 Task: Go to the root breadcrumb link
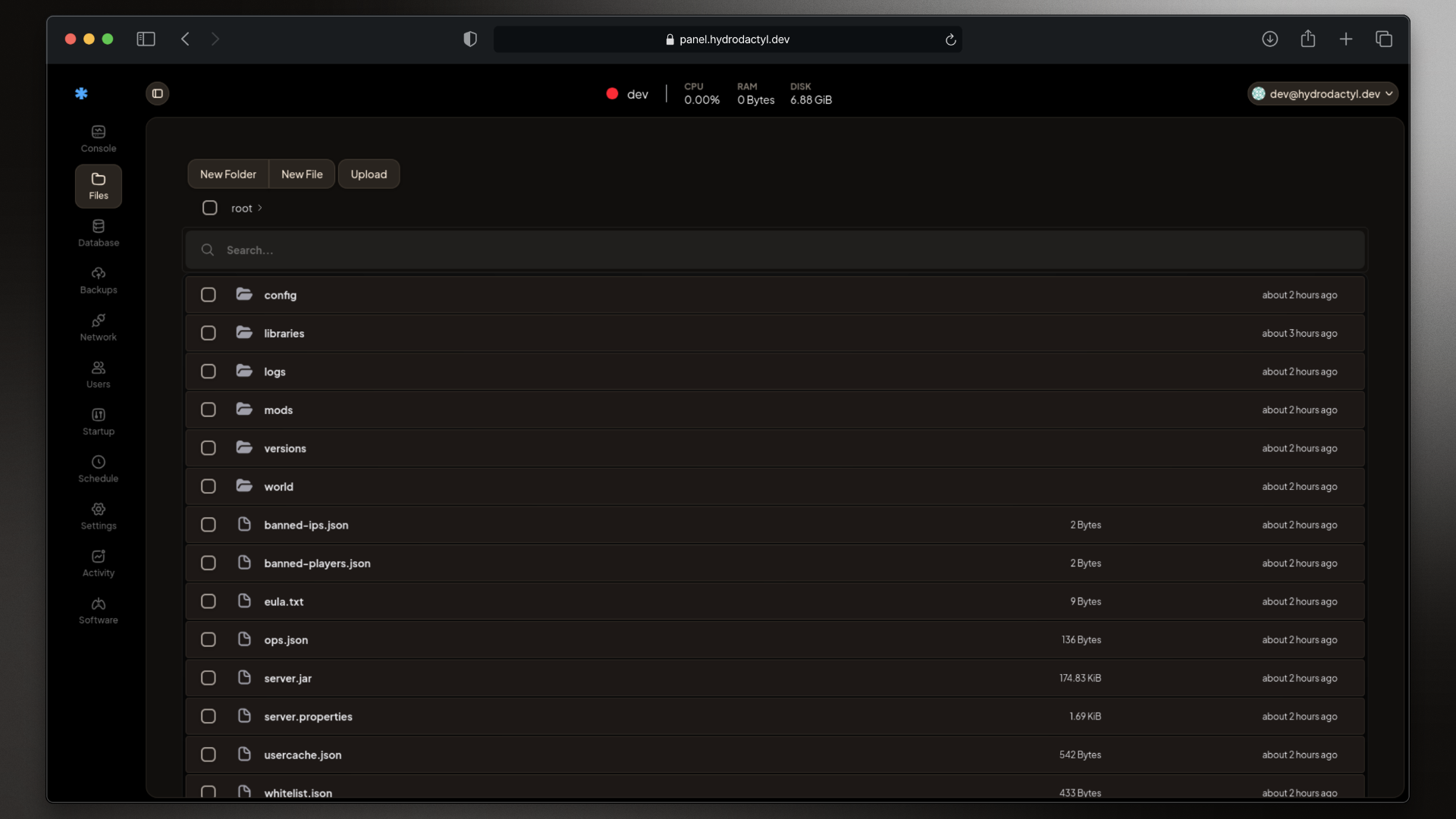point(241,209)
